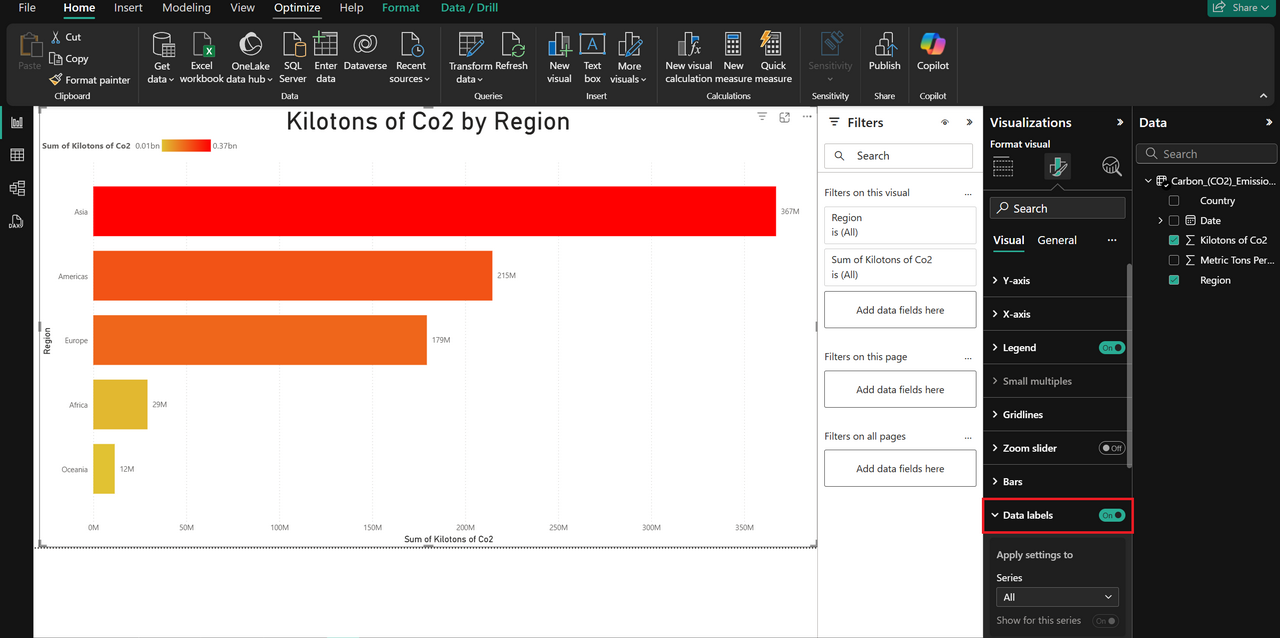1280x638 pixels.
Task: Check the Country field checkbox
Action: pyautogui.click(x=1174, y=201)
